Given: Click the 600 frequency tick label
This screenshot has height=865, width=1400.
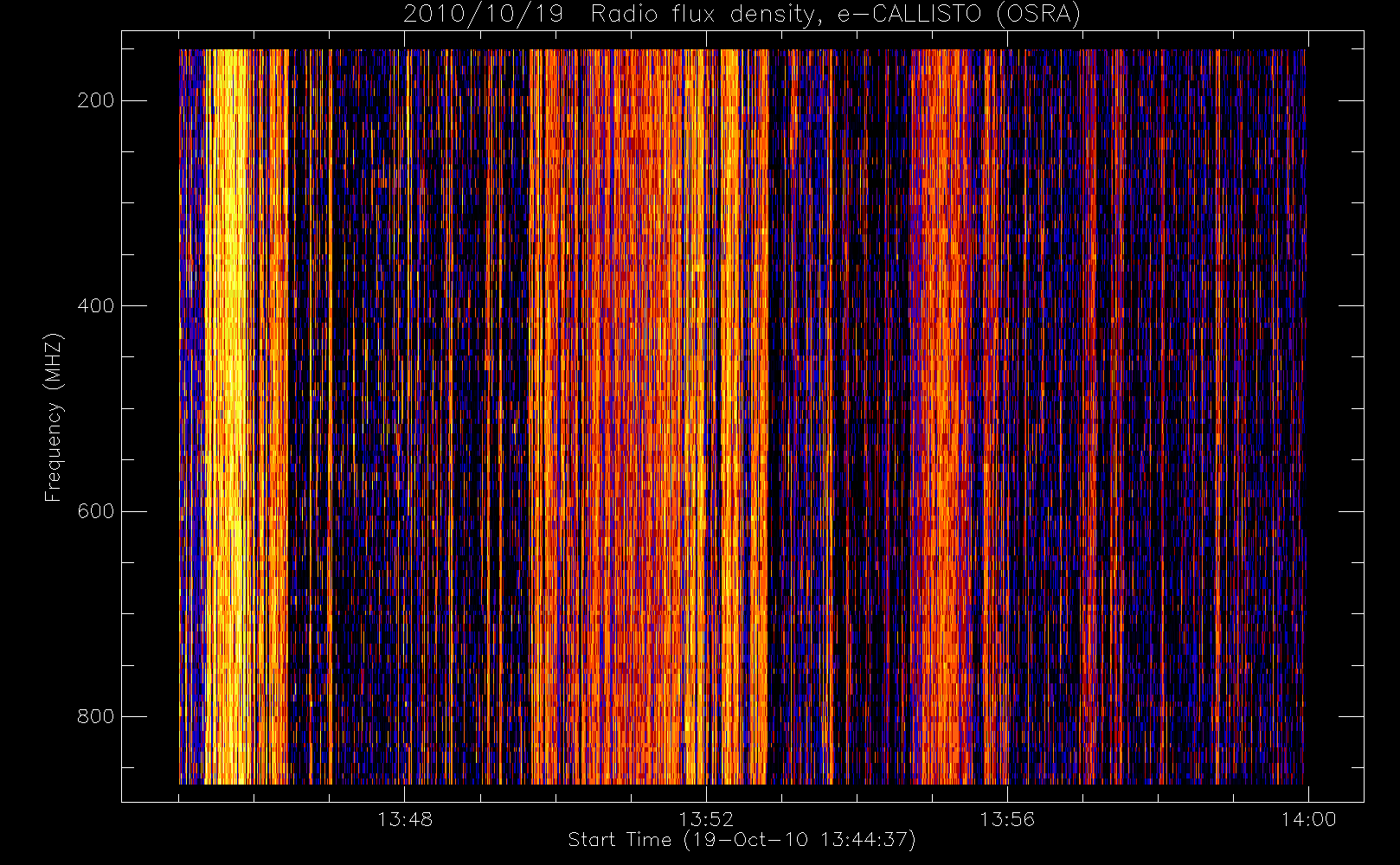Looking at the screenshot, I should (x=95, y=511).
